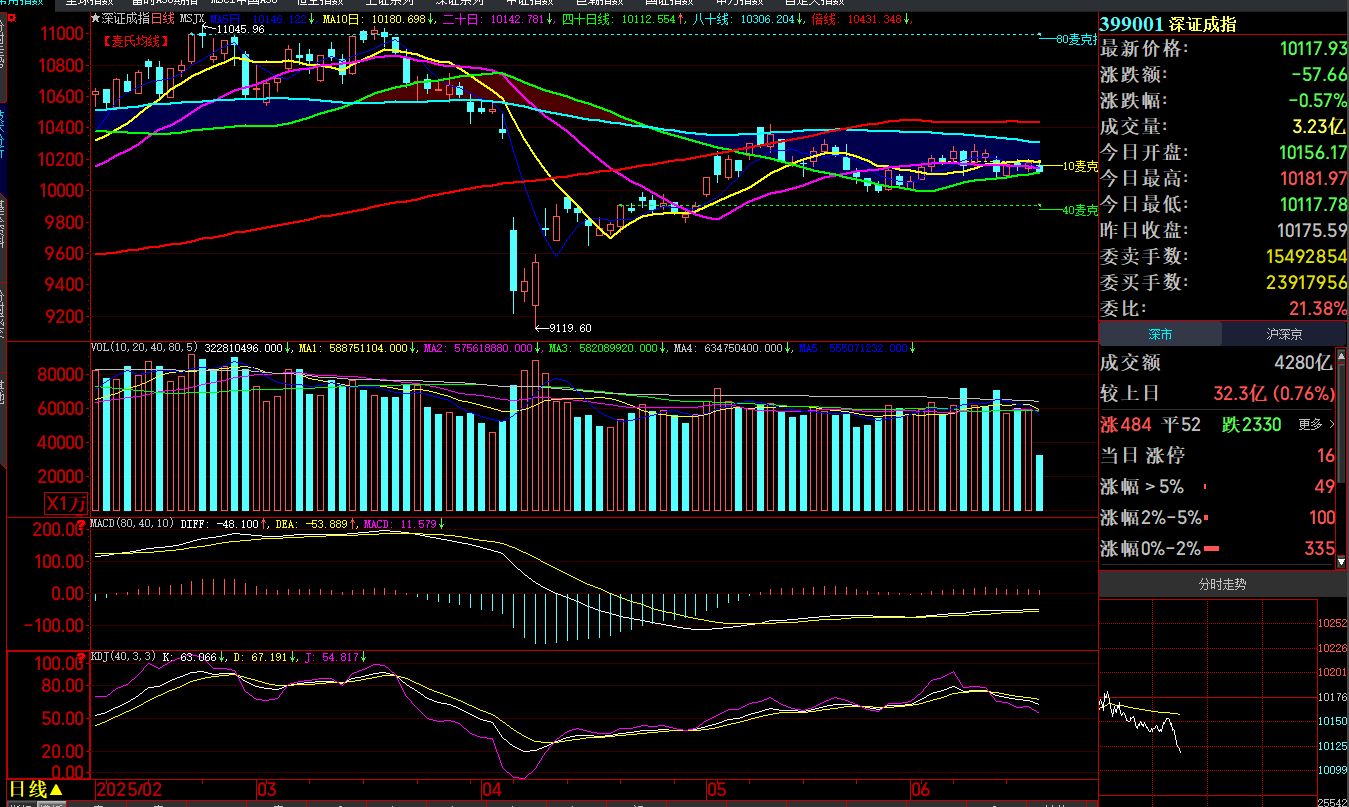Open the 分时走势 panel header
Screen dimensions: 1349x807
coord(1223,584)
